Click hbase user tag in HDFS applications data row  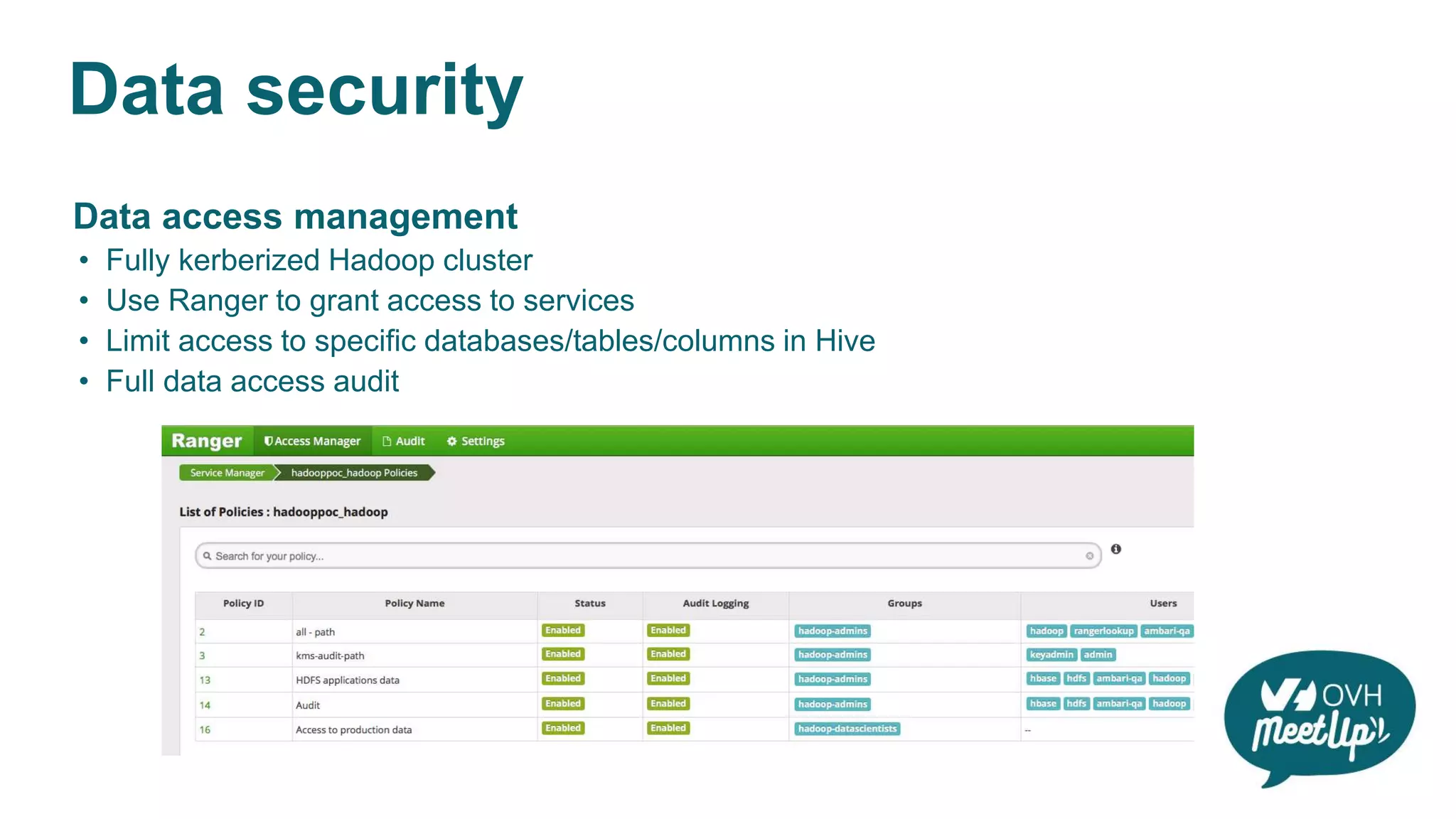(1043, 679)
